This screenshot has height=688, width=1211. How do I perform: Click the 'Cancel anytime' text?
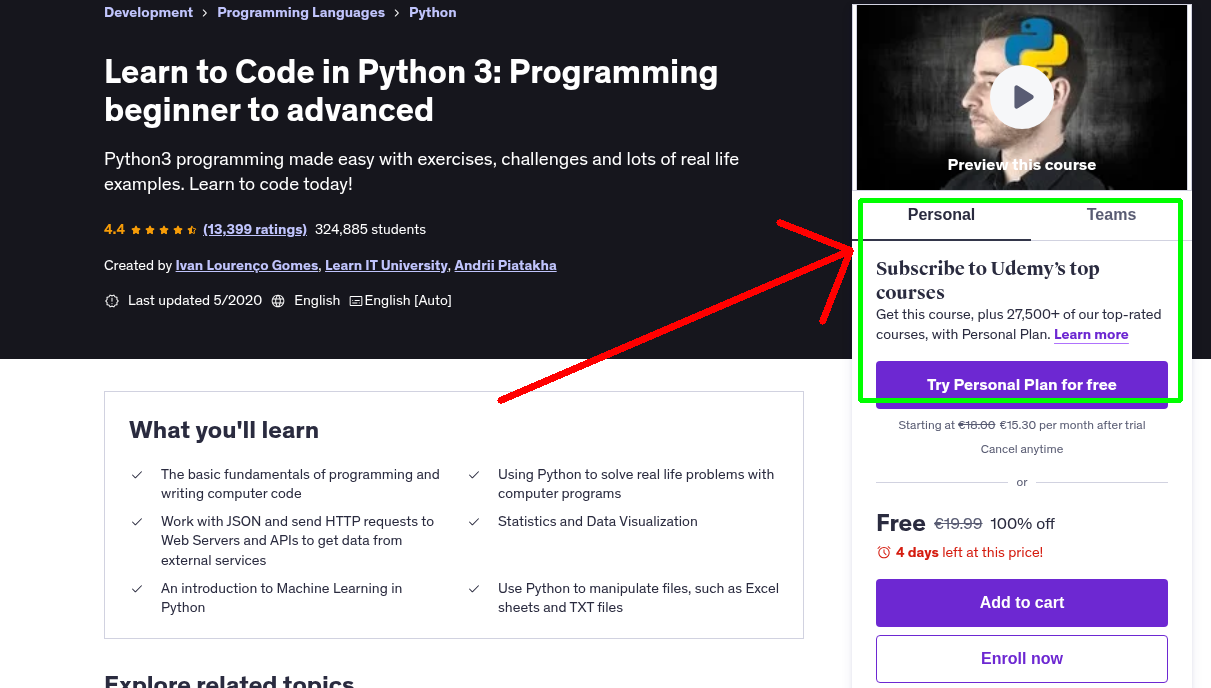1022,450
